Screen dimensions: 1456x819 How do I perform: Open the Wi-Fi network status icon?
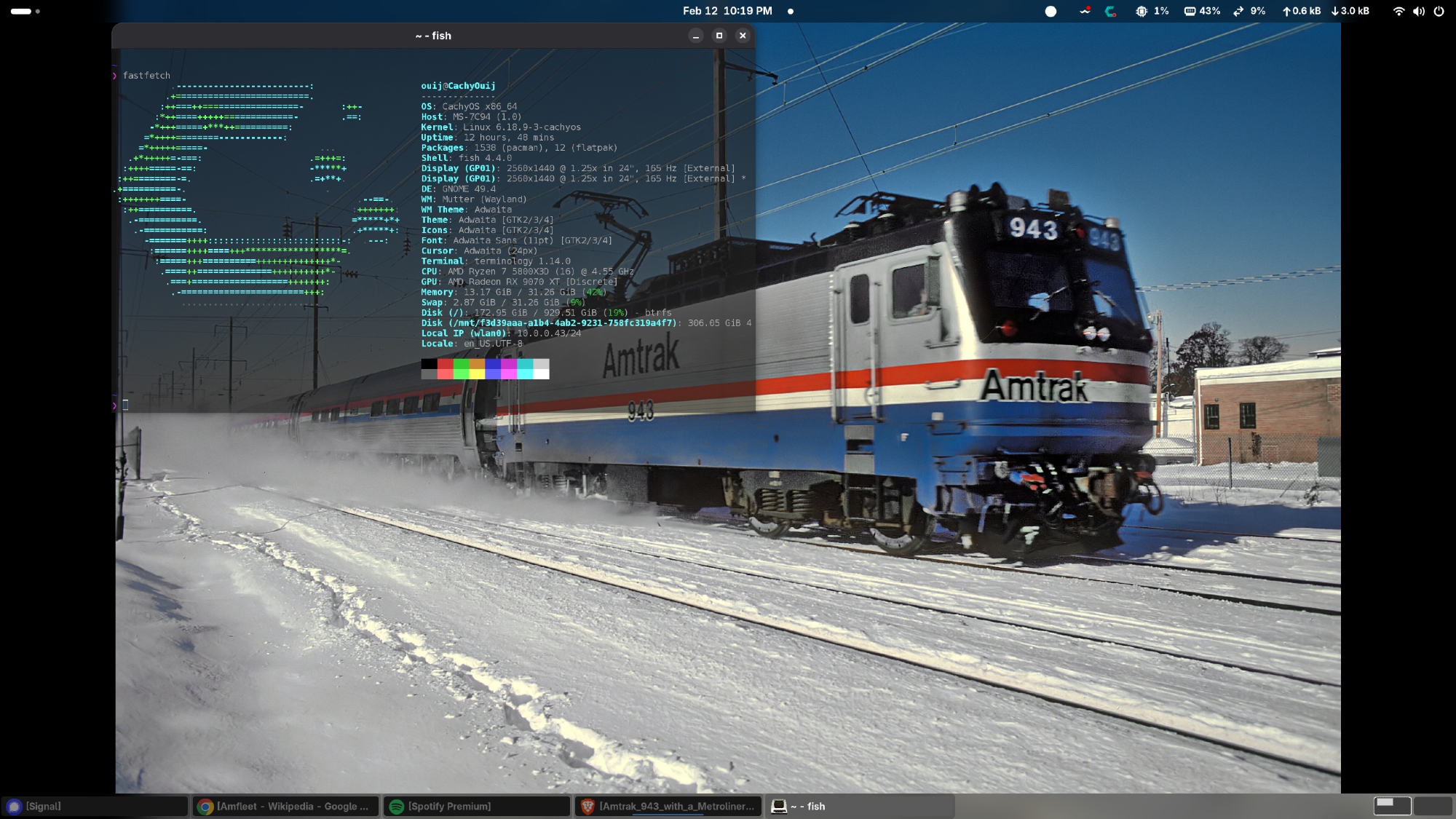(1398, 11)
